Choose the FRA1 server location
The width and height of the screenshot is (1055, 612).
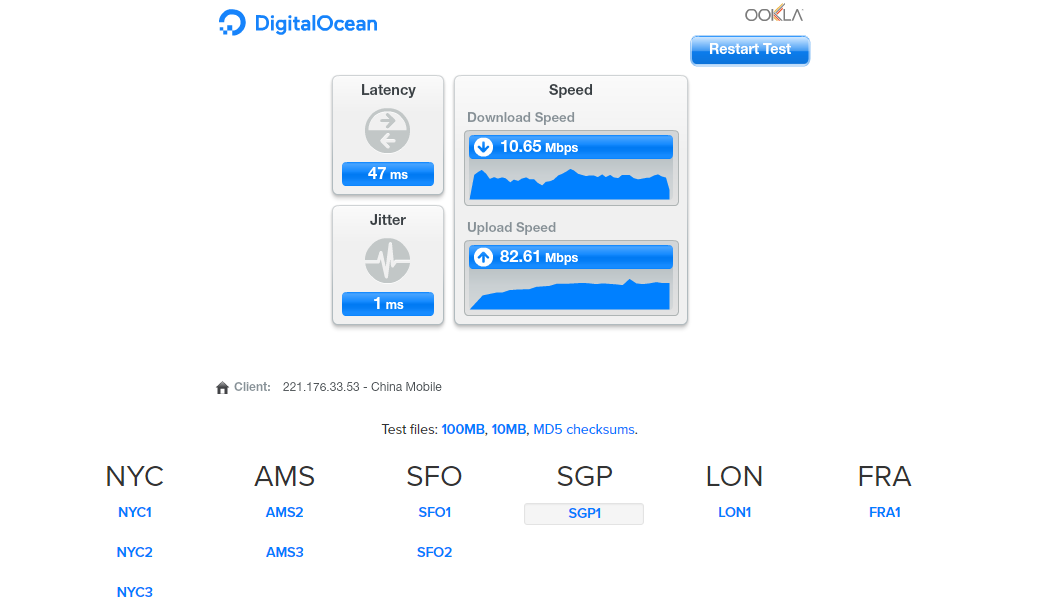click(885, 513)
